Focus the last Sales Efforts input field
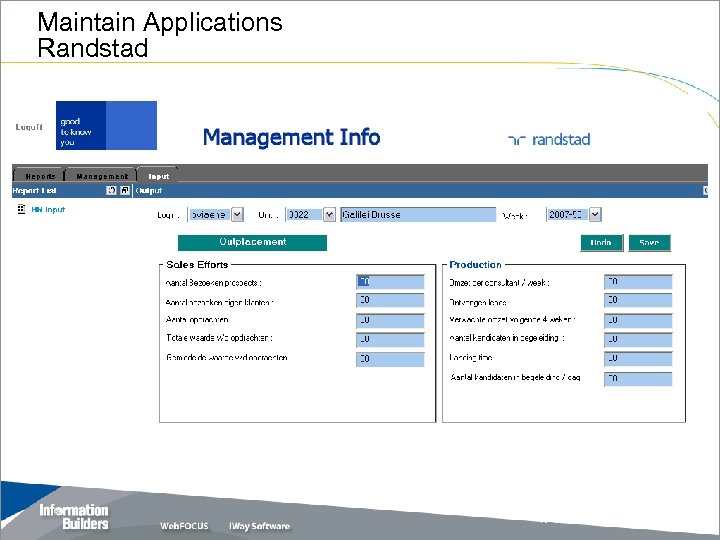The height and width of the screenshot is (540, 720). 390,359
